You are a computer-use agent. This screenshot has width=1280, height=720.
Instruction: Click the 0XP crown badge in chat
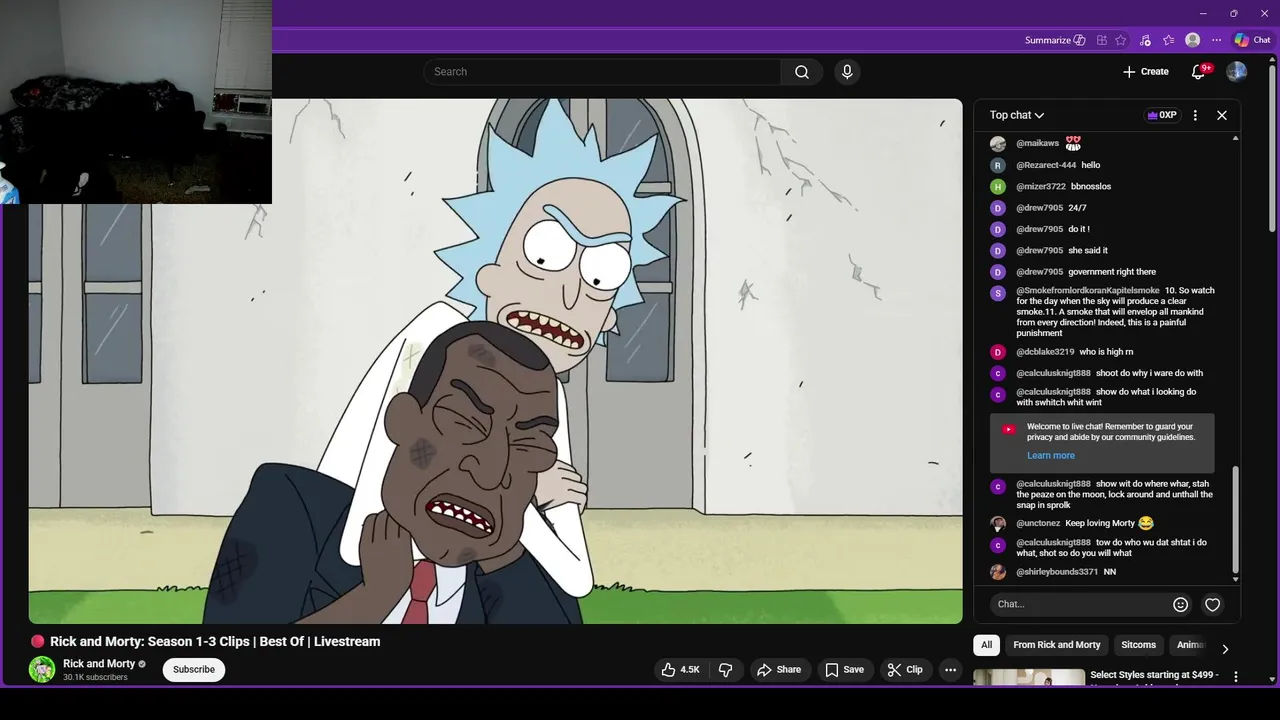[1161, 115]
